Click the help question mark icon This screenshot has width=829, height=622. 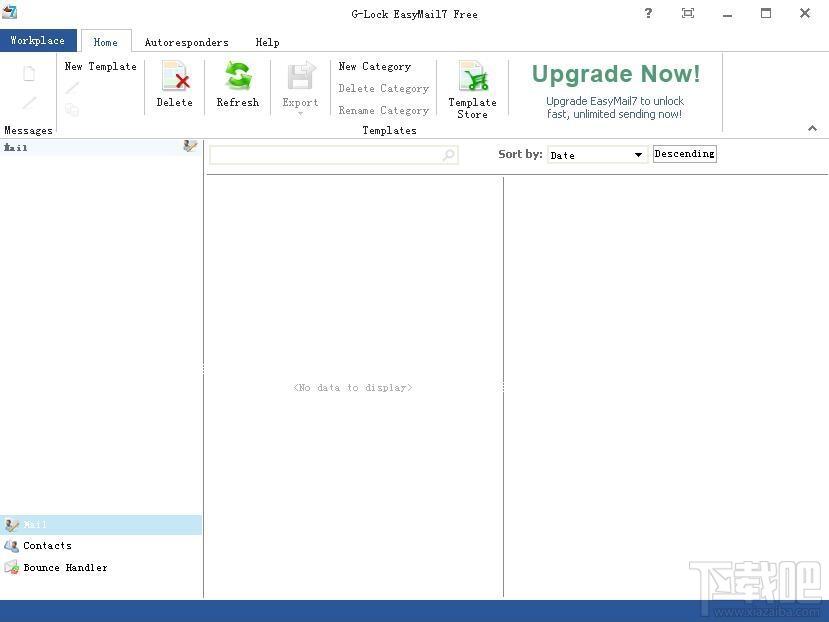coord(649,14)
